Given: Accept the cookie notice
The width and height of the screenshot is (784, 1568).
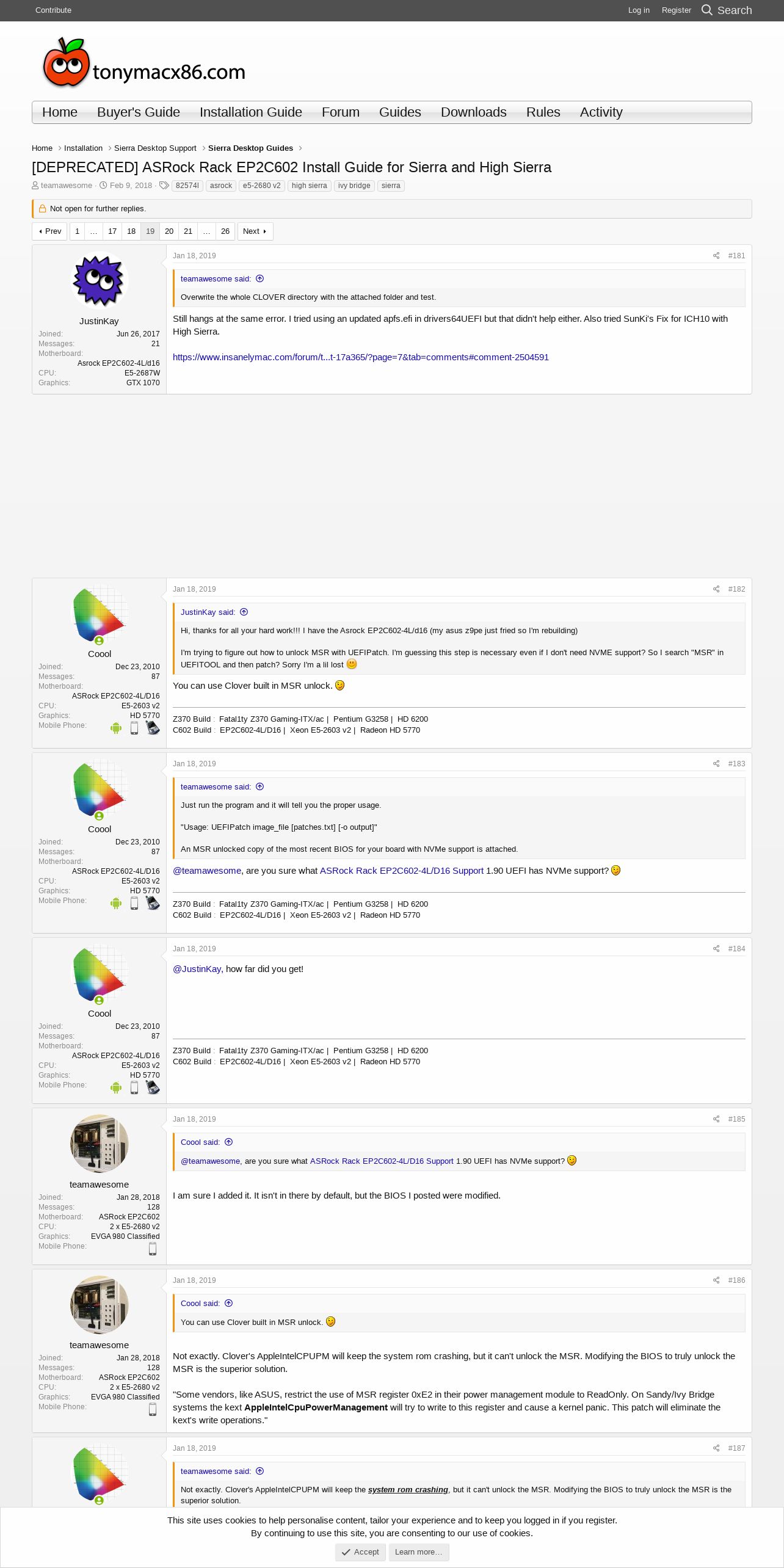Looking at the screenshot, I should click(x=360, y=1552).
